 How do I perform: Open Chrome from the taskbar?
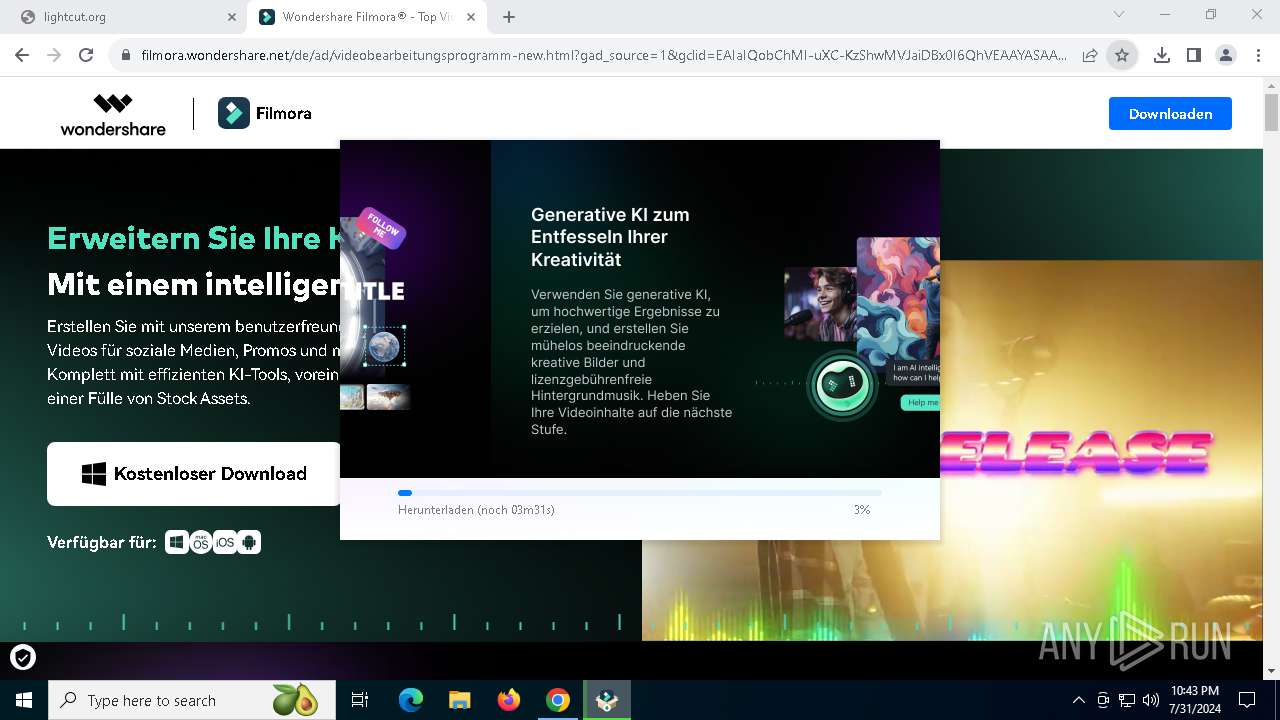tap(558, 700)
